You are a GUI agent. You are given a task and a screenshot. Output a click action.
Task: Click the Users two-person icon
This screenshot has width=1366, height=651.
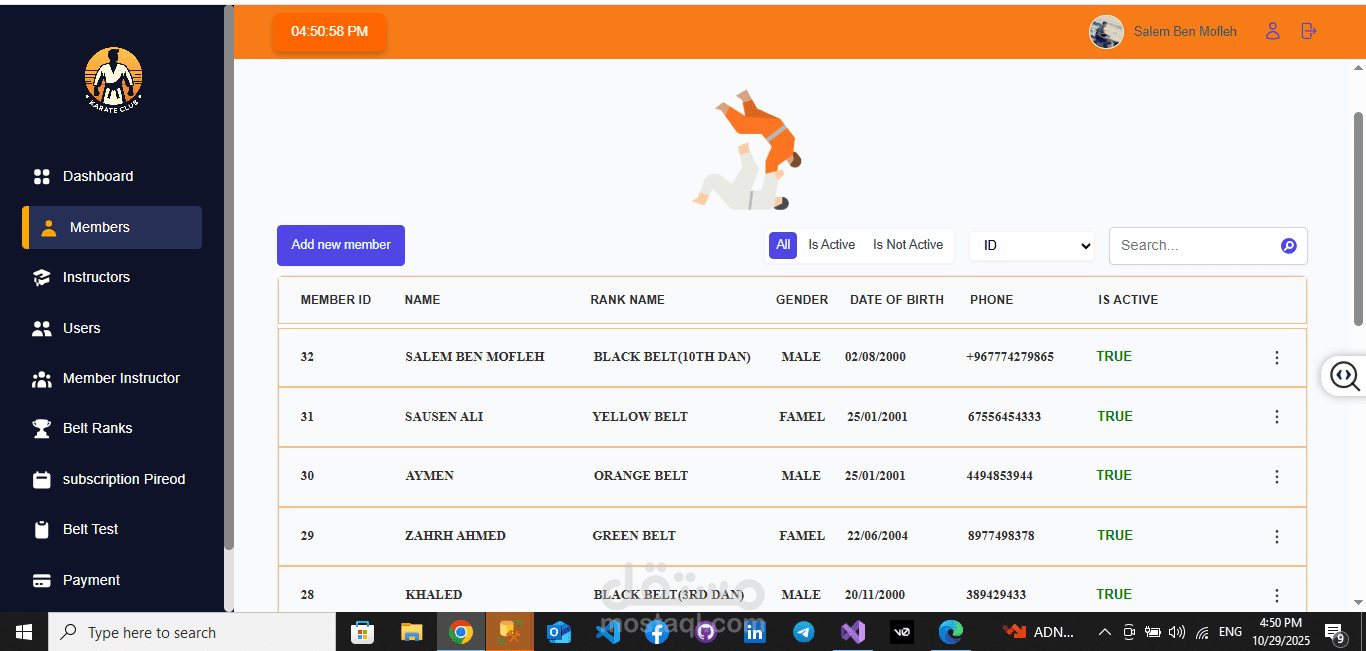pos(42,328)
